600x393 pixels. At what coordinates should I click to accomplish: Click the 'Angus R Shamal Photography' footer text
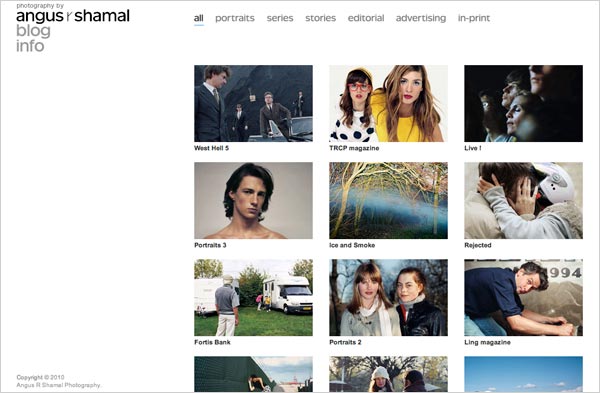click(58, 385)
